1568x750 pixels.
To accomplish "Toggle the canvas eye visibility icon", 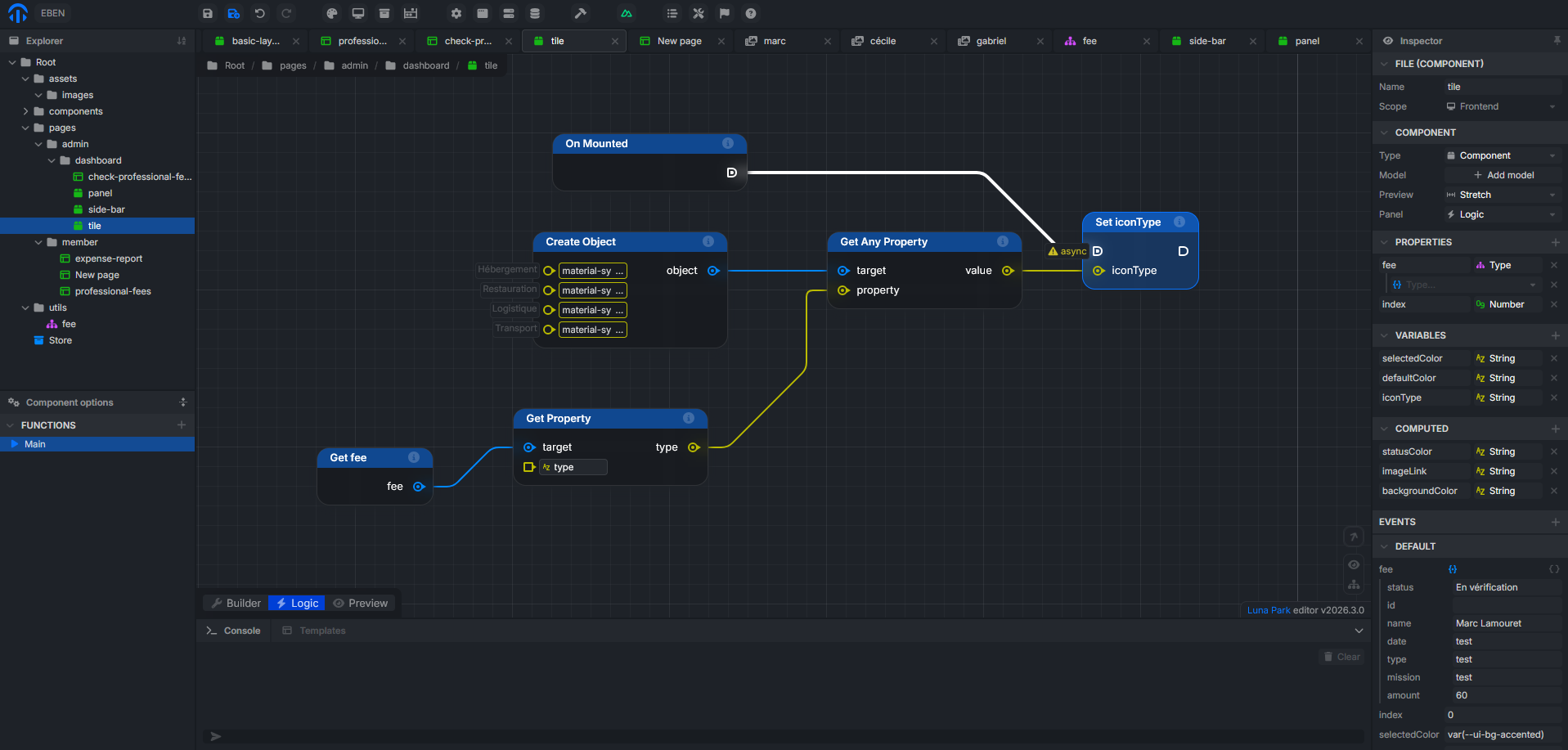I will pyautogui.click(x=1354, y=564).
